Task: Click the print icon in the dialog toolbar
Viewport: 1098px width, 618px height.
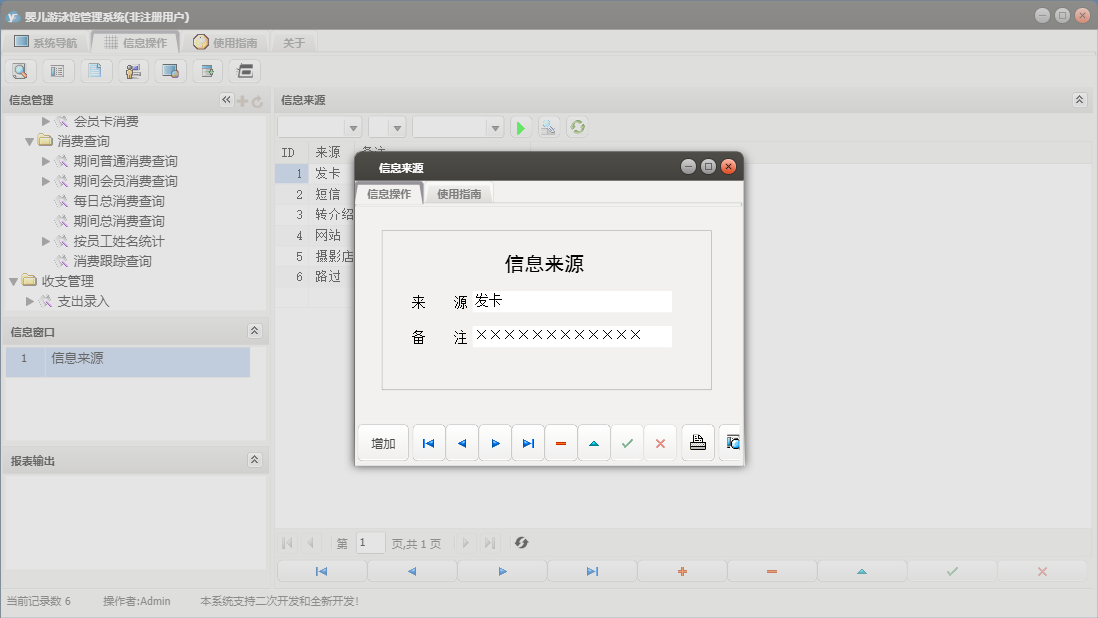Action: tap(698, 443)
